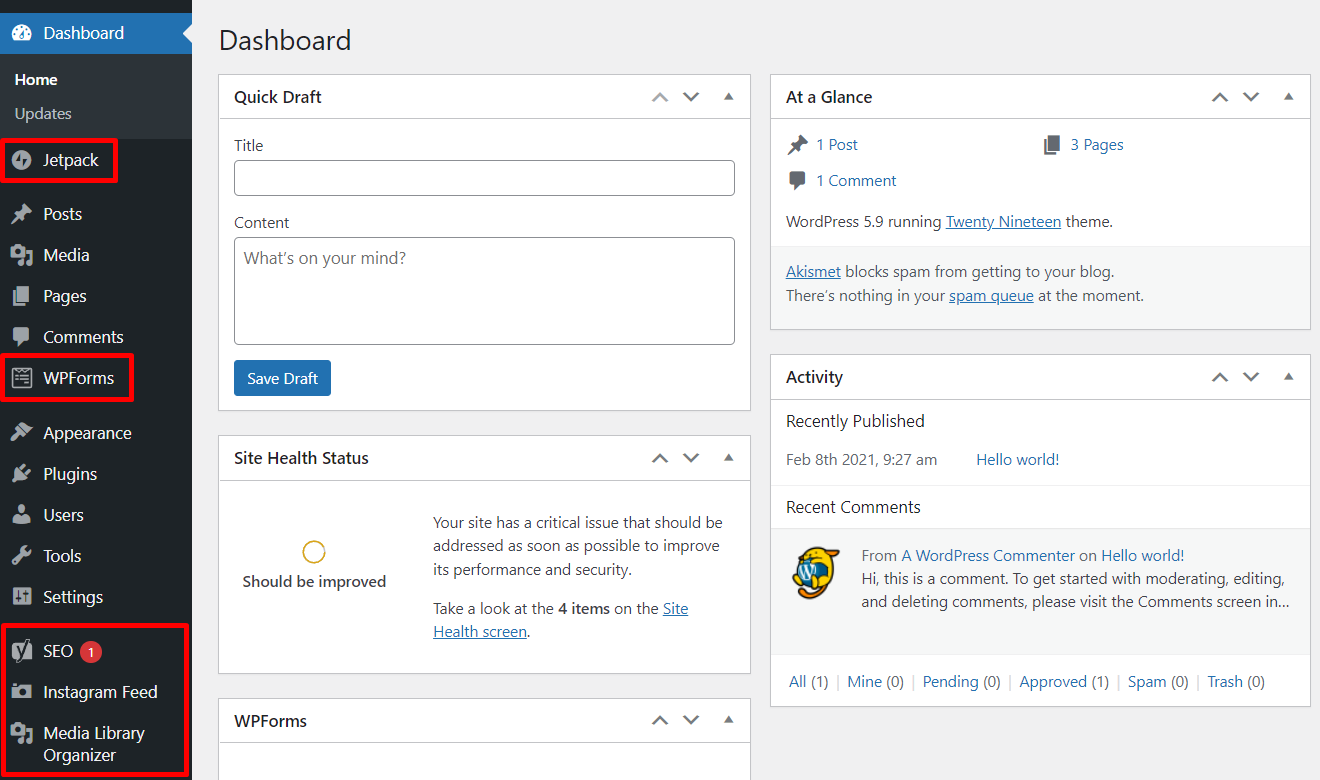This screenshot has width=1320, height=780.
Task: Open the Twenty Nineteen theme link
Action: (1003, 222)
